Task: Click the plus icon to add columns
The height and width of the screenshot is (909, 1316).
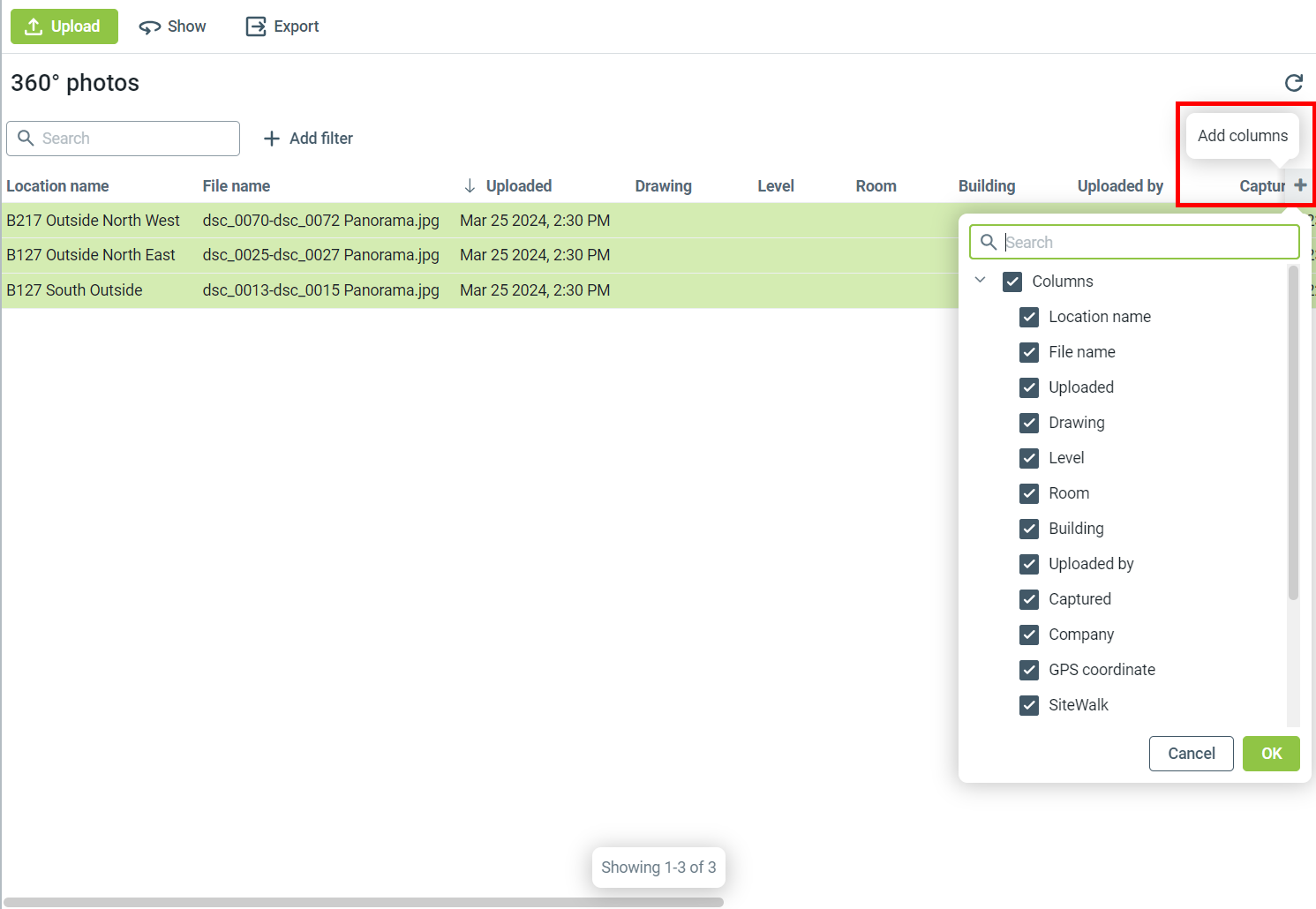Action: 1299,185
